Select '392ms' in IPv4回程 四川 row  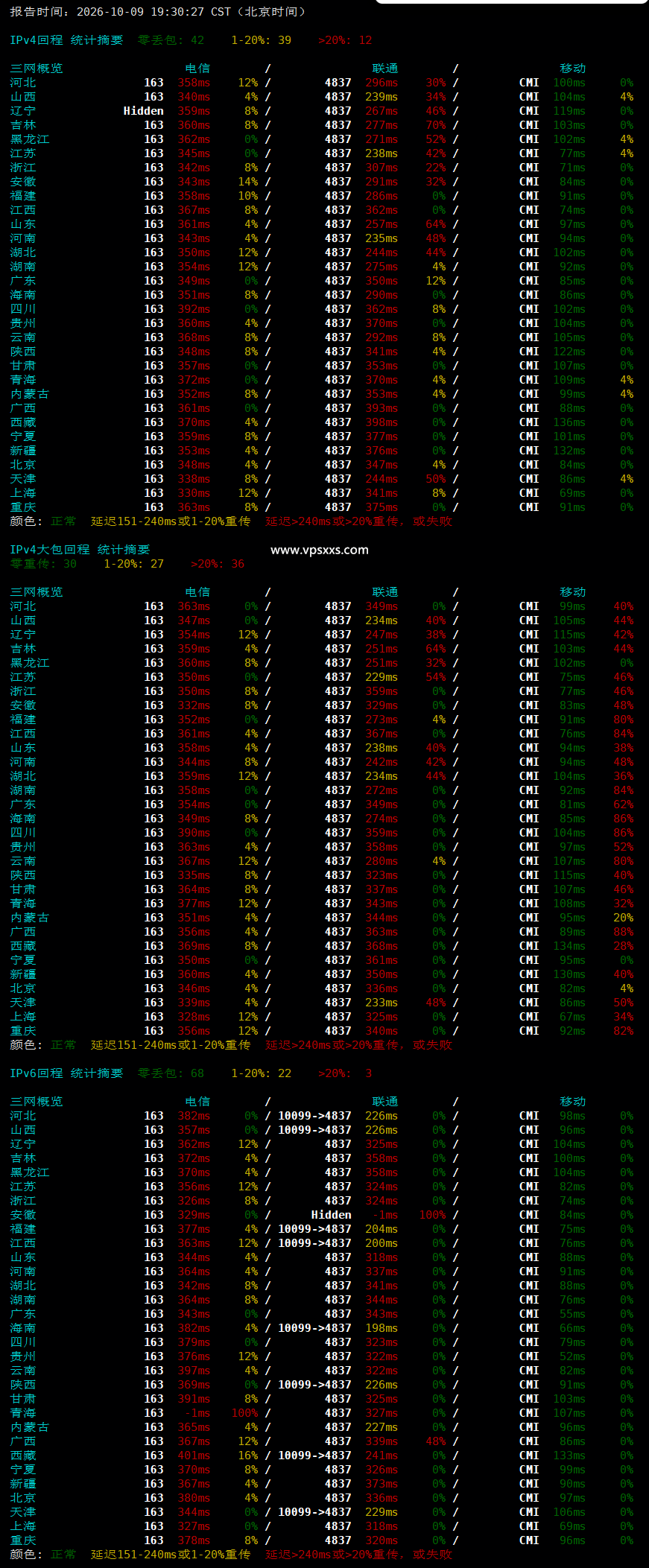coord(194,309)
